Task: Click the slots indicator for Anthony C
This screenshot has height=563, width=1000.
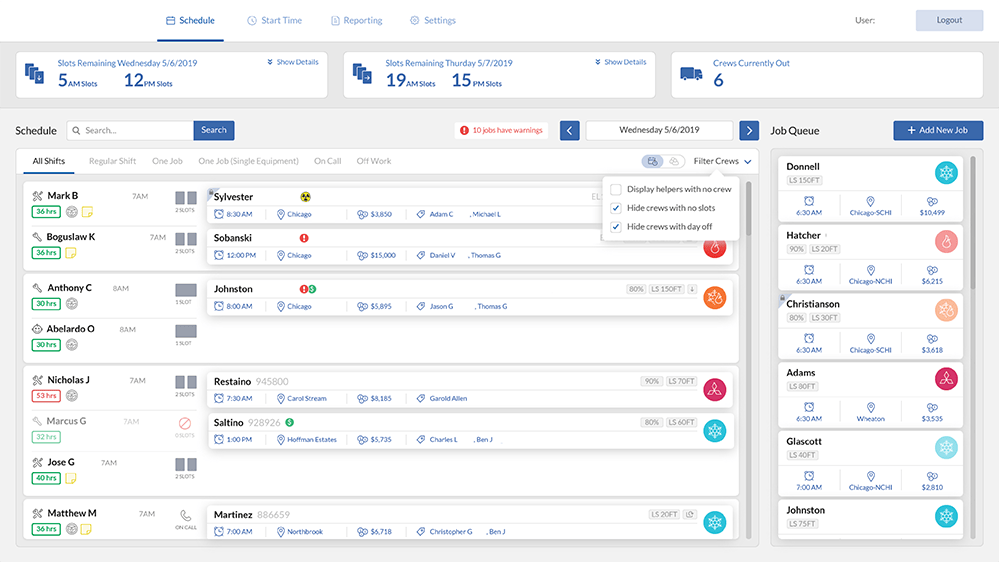Action: 186,291
